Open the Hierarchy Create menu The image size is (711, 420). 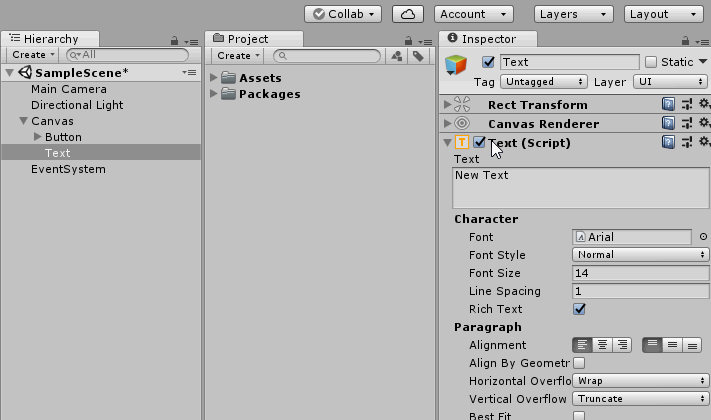[33, 55]
